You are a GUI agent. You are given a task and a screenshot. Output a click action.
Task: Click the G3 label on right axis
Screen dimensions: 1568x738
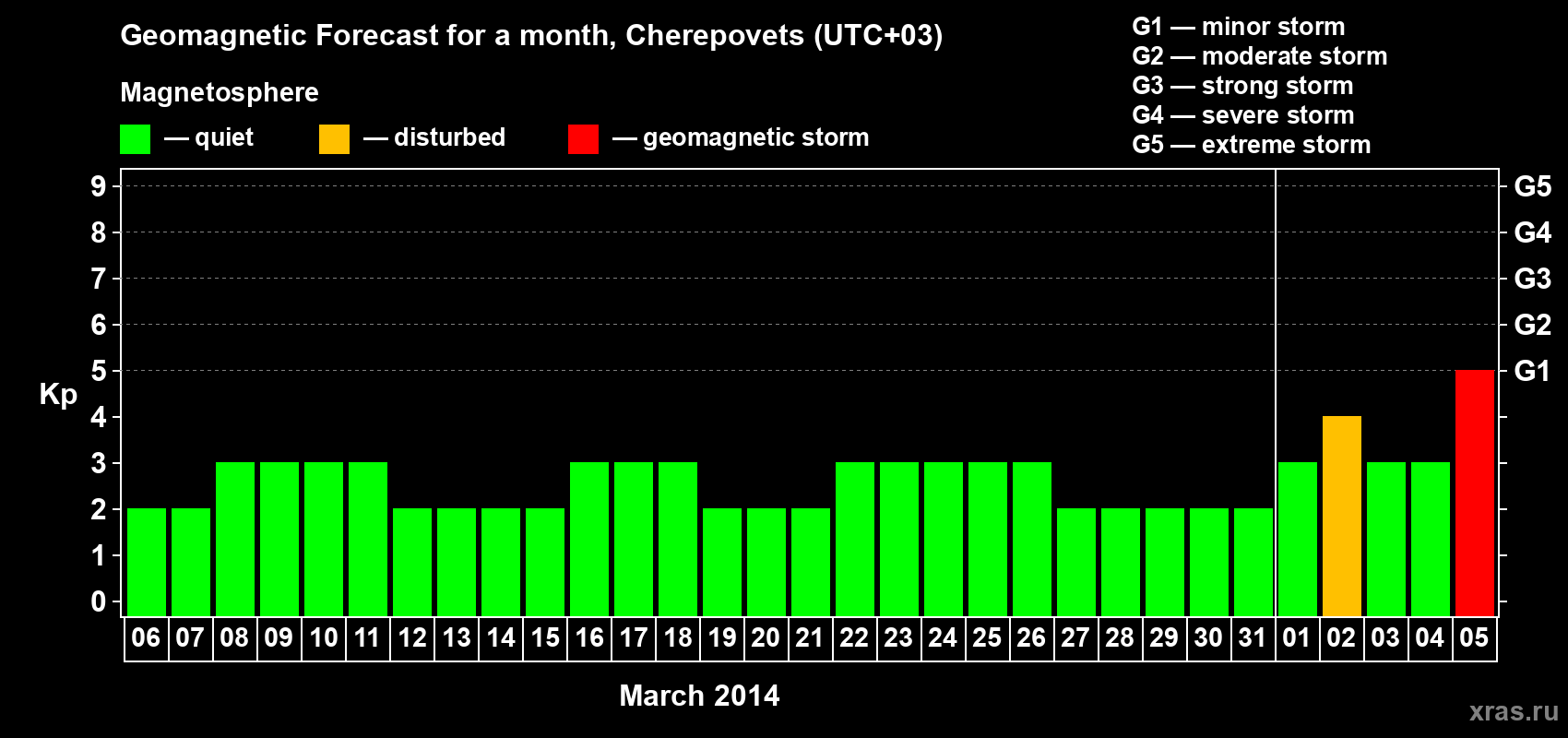click(x=1533, y=279)
